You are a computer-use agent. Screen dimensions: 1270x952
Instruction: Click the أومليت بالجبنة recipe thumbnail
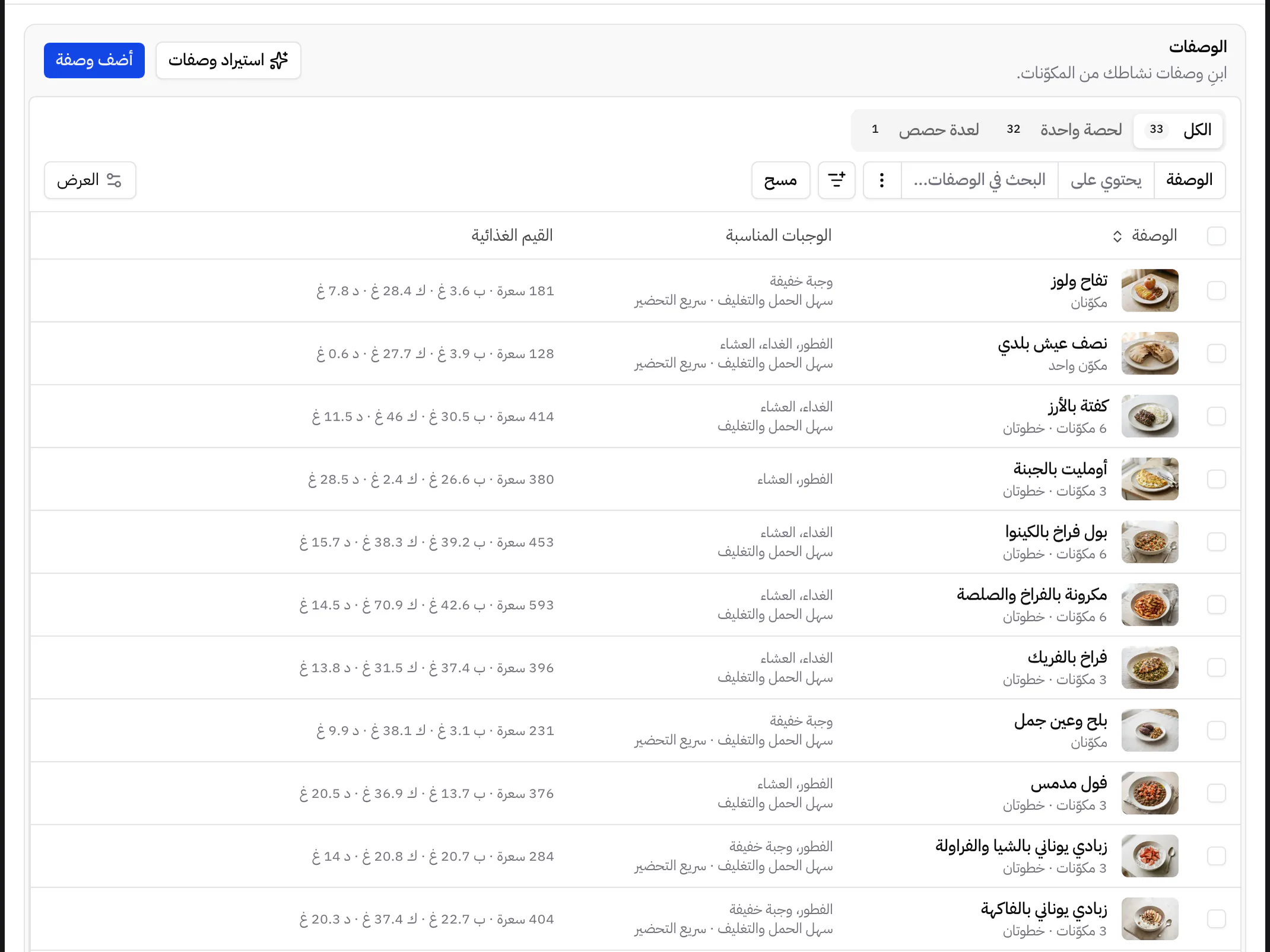[1150, 479]
